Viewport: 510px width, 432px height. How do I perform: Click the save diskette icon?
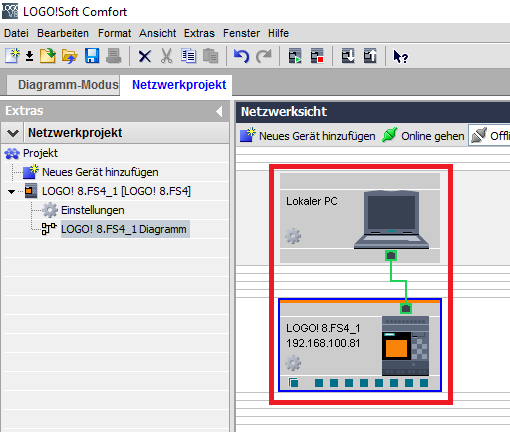92,56
